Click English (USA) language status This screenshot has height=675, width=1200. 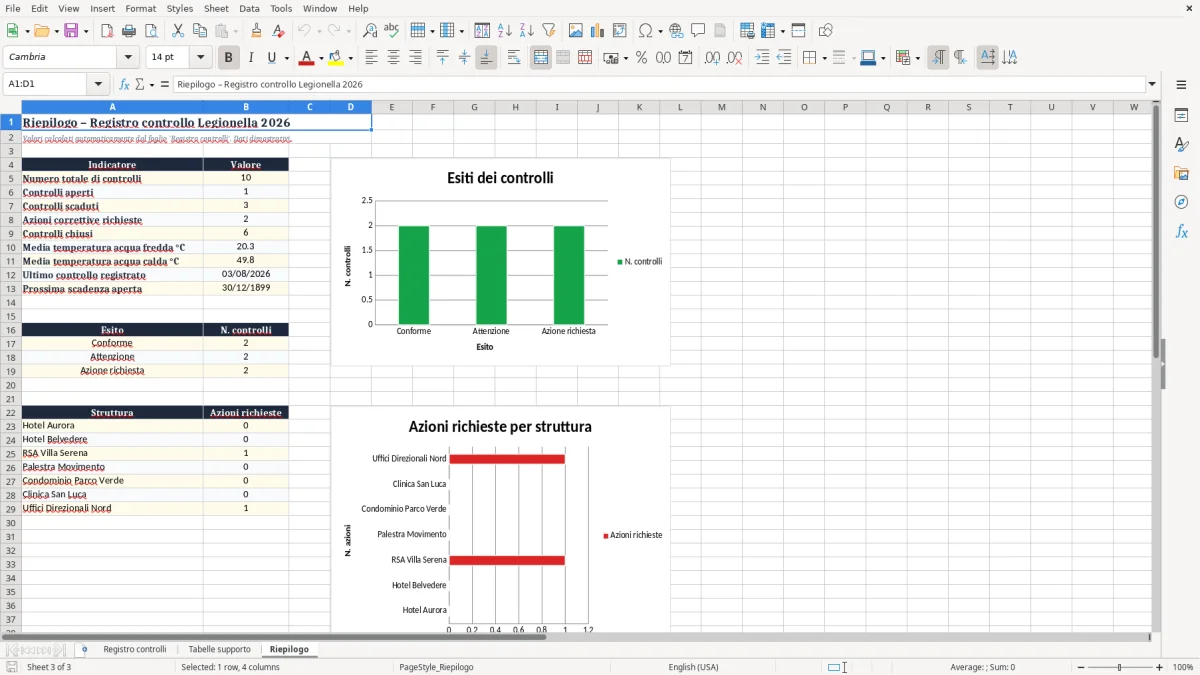(693, 667)
